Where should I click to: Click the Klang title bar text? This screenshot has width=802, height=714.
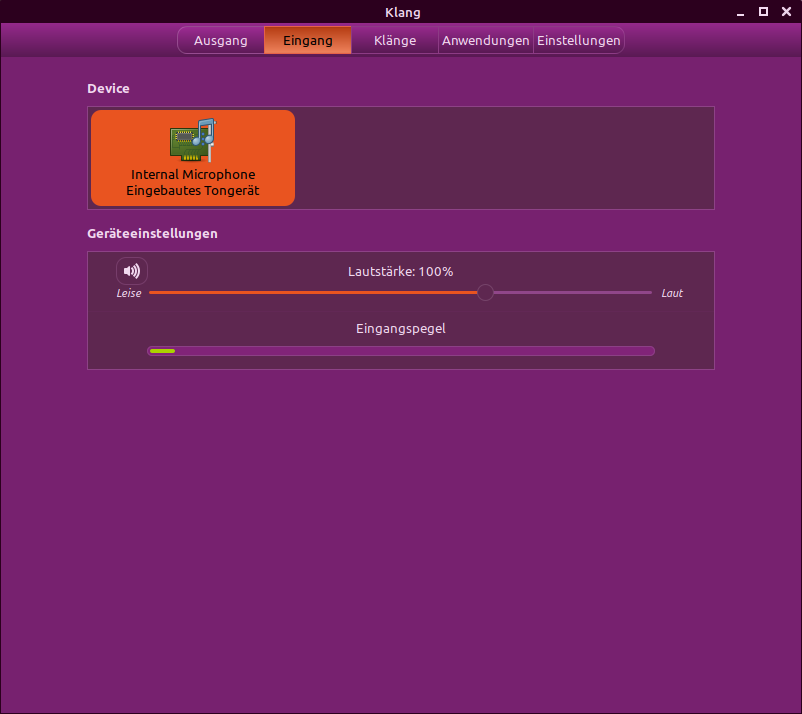point(402,12)
